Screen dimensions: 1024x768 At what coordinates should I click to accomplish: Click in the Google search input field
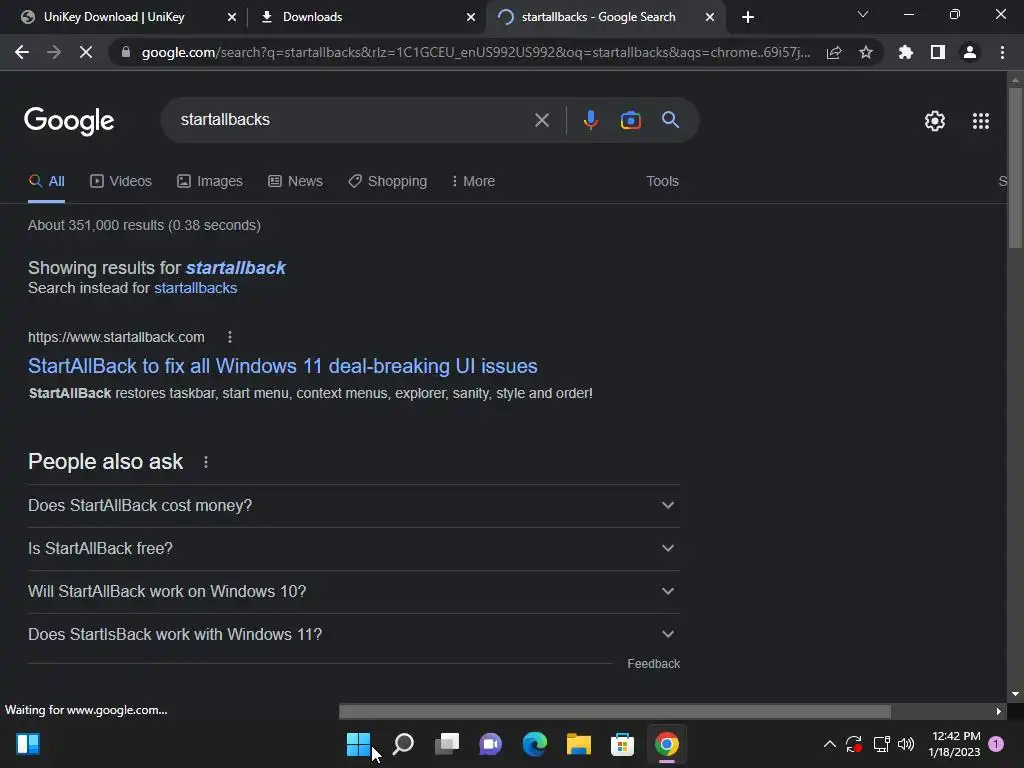353,120
